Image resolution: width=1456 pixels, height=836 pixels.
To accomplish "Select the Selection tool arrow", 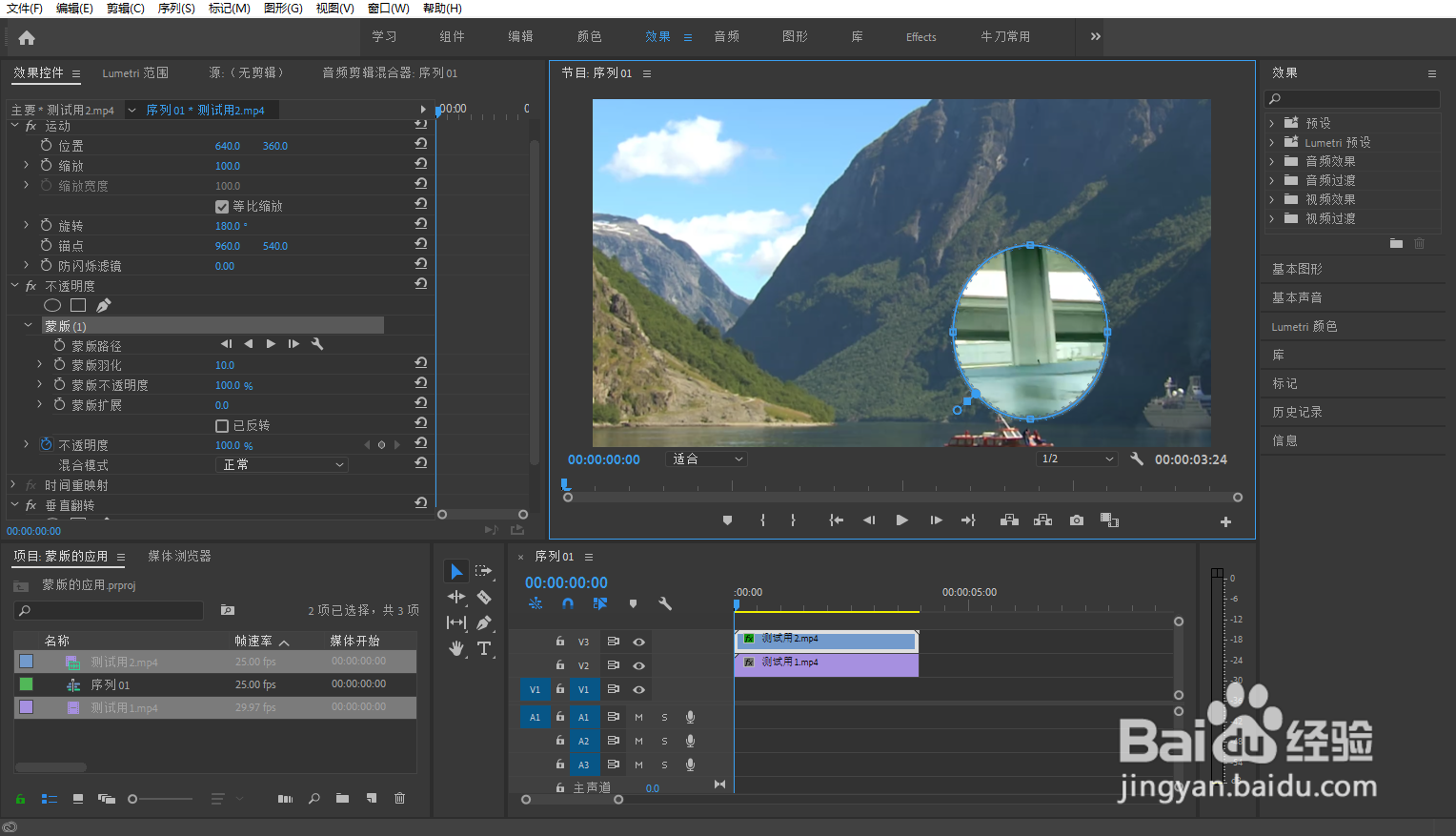I will [x=456, y=571].
